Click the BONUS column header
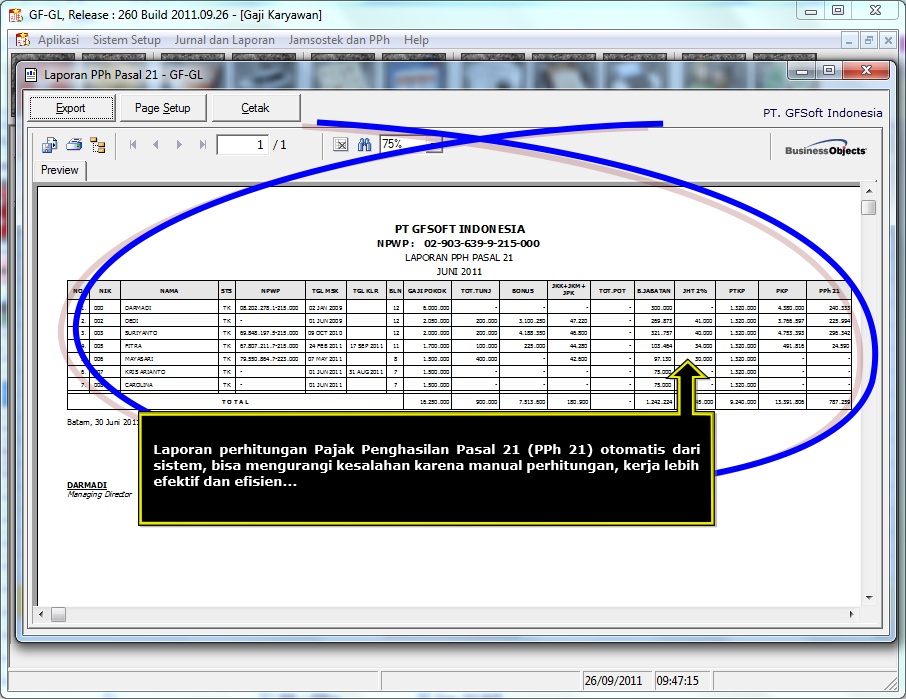 [x=523, y=291]
